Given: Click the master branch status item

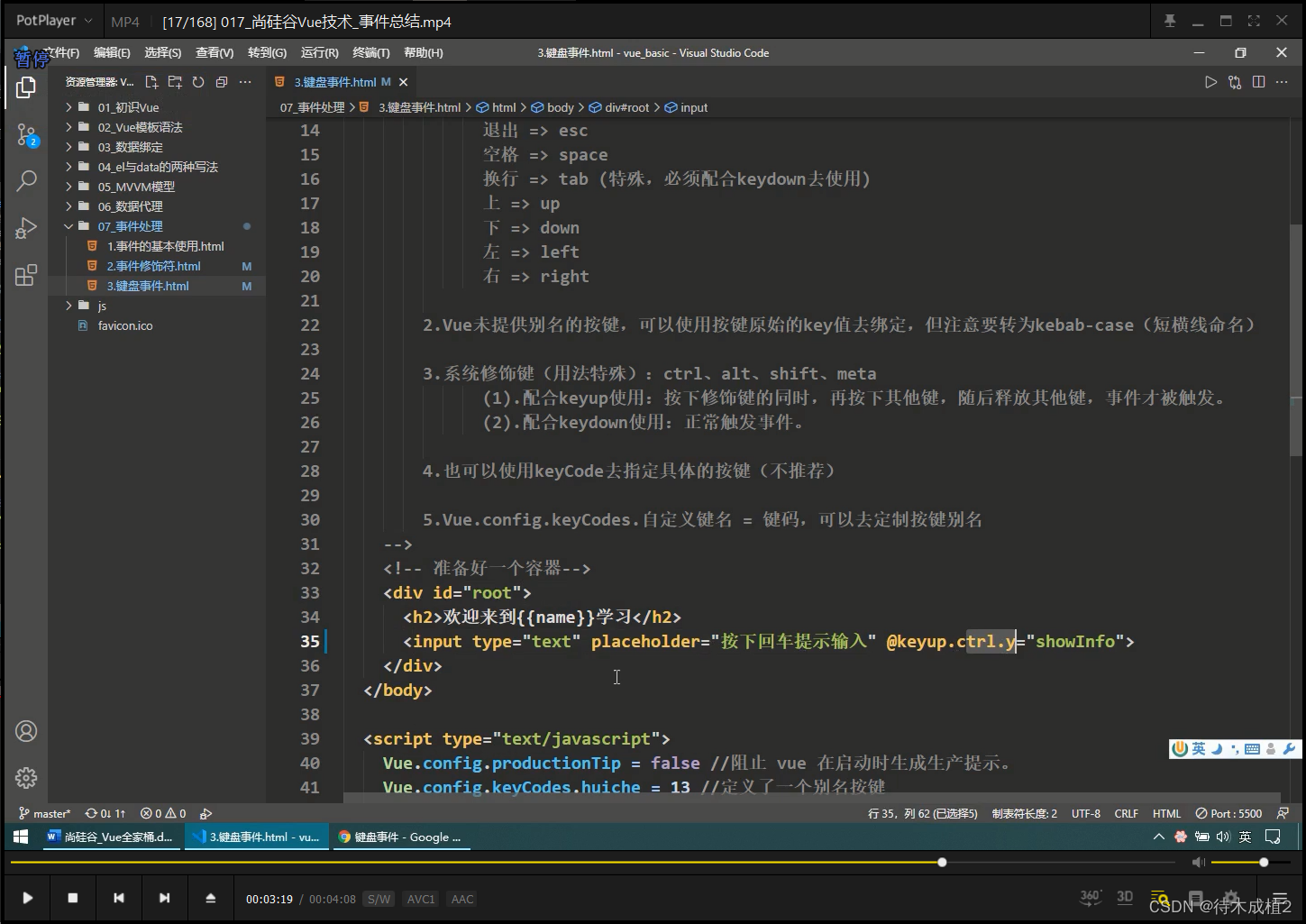Looking at the screenshot, I should click(45, 813).
